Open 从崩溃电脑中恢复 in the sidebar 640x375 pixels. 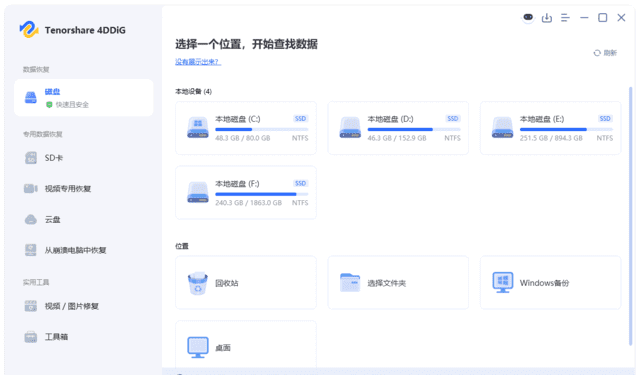[84, 250]
